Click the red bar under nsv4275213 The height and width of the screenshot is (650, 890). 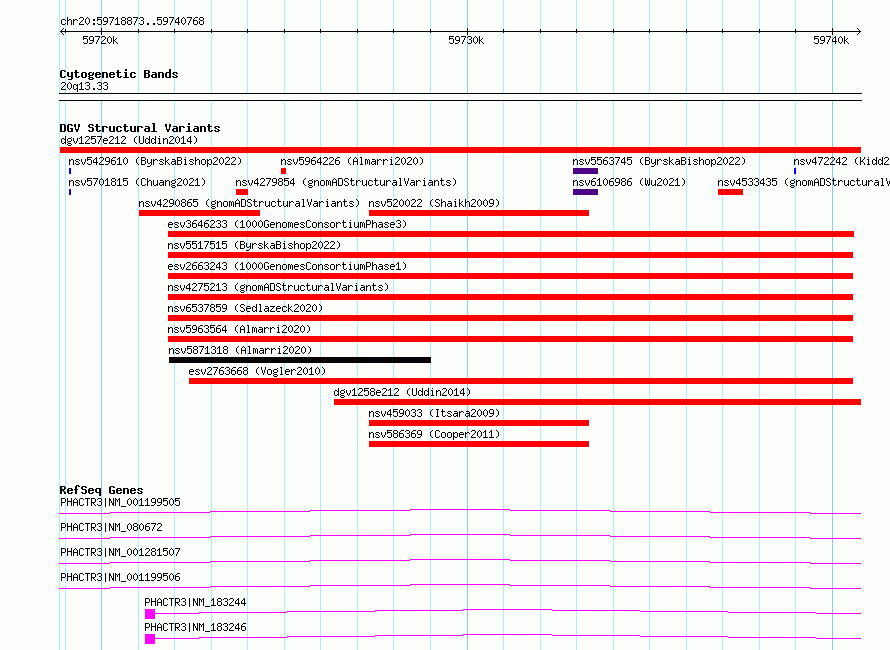pos(510,297)
